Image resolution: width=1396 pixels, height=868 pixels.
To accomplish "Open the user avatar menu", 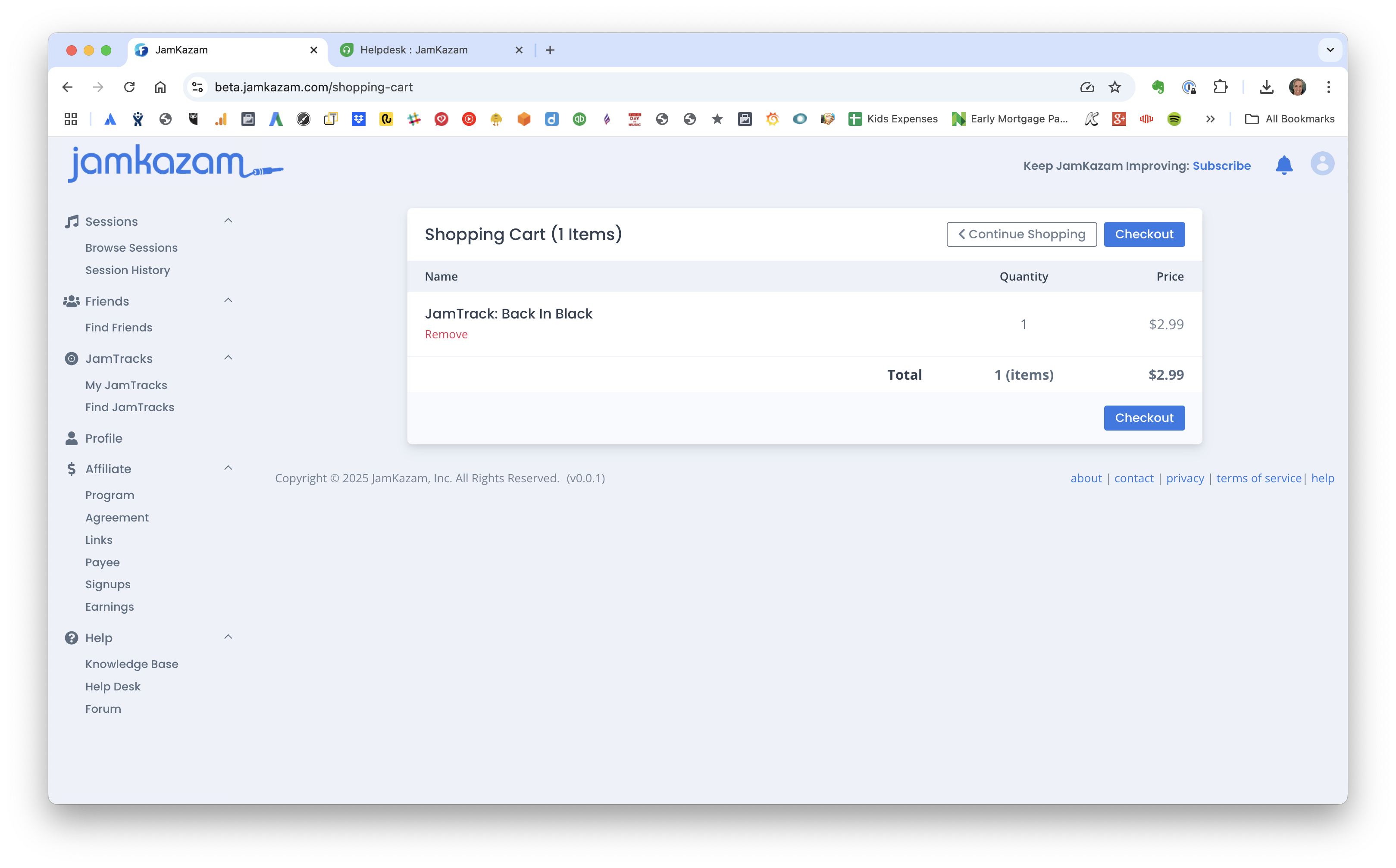I will tap(1321, 164).
